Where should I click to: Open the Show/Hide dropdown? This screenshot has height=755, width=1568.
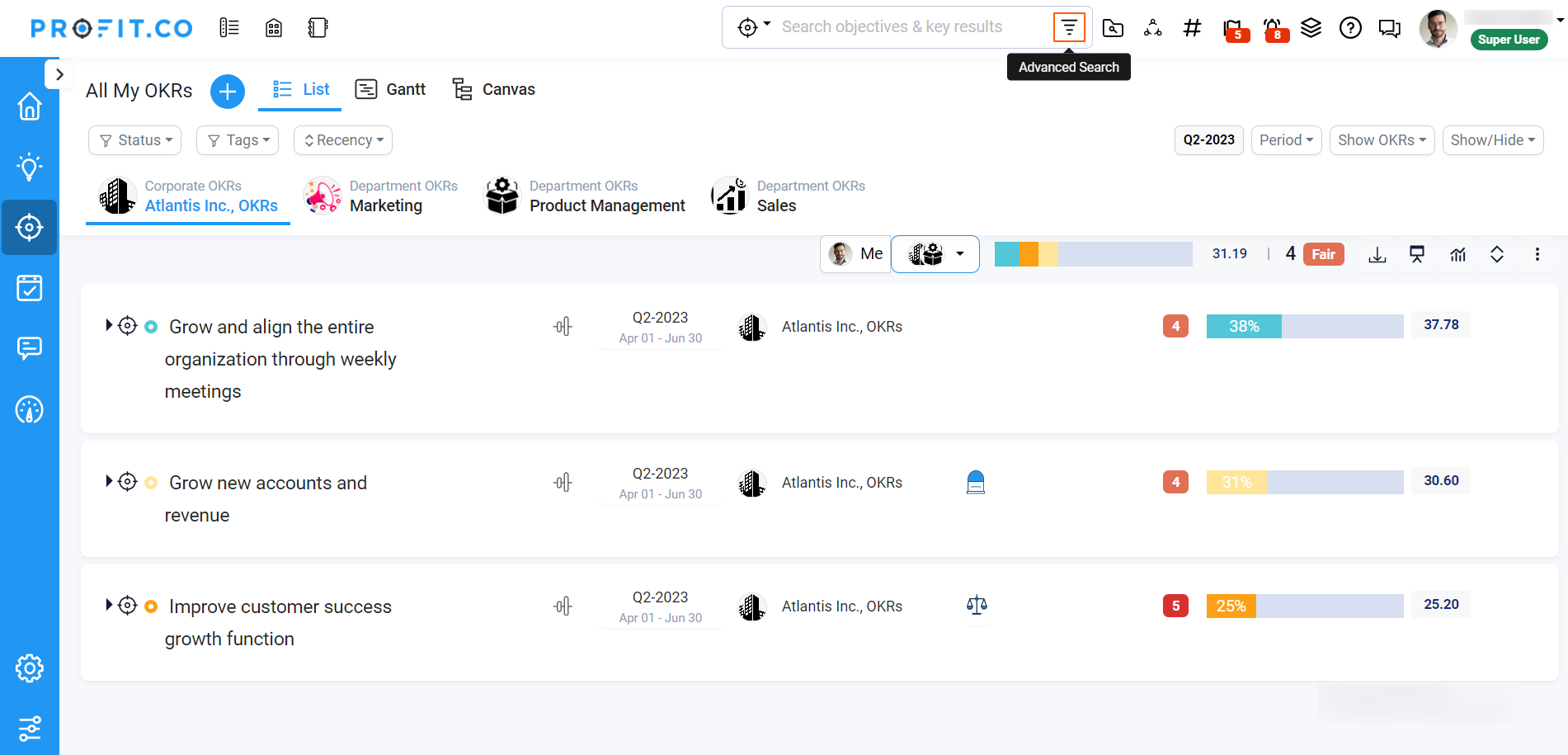click(1493, 140)
